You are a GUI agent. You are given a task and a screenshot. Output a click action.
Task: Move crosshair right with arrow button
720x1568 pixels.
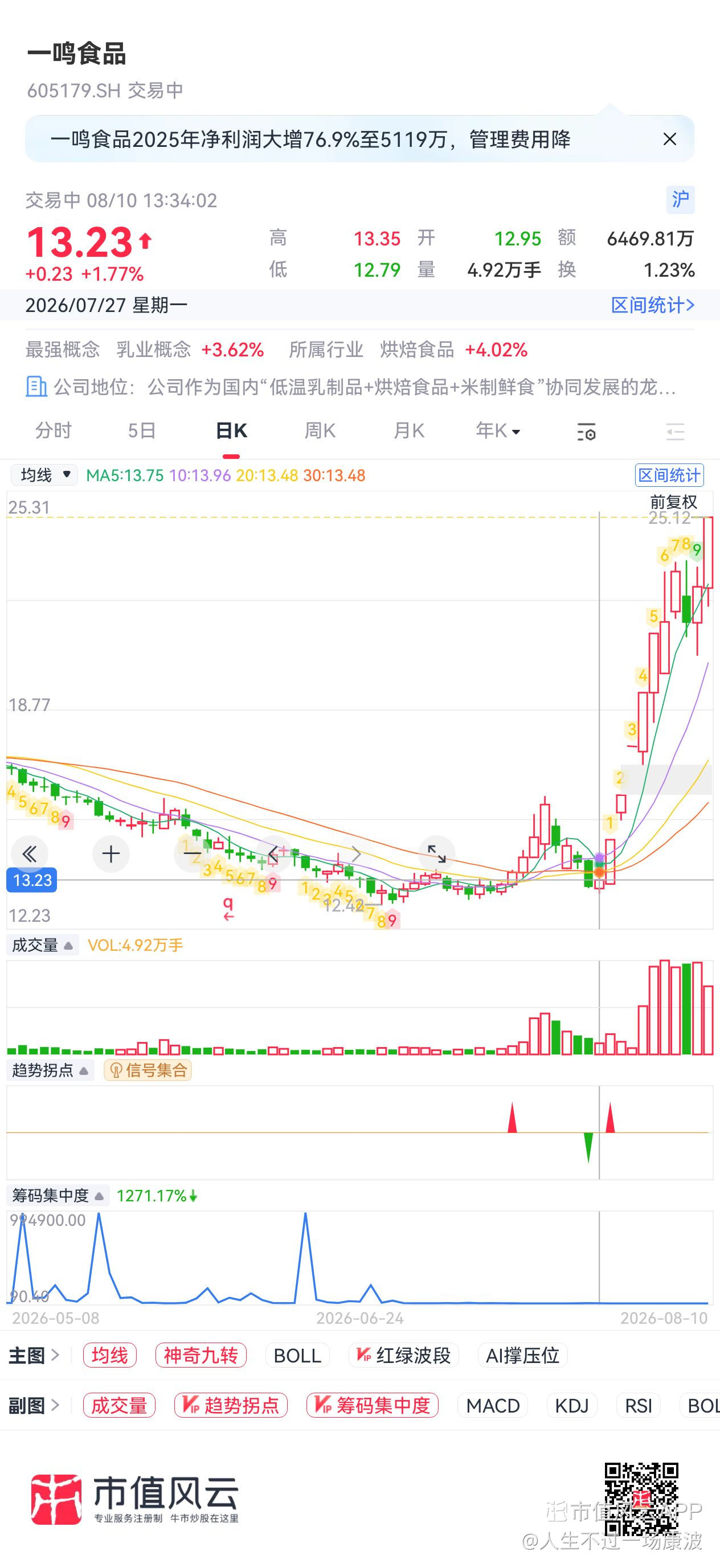tap(355, 854)
